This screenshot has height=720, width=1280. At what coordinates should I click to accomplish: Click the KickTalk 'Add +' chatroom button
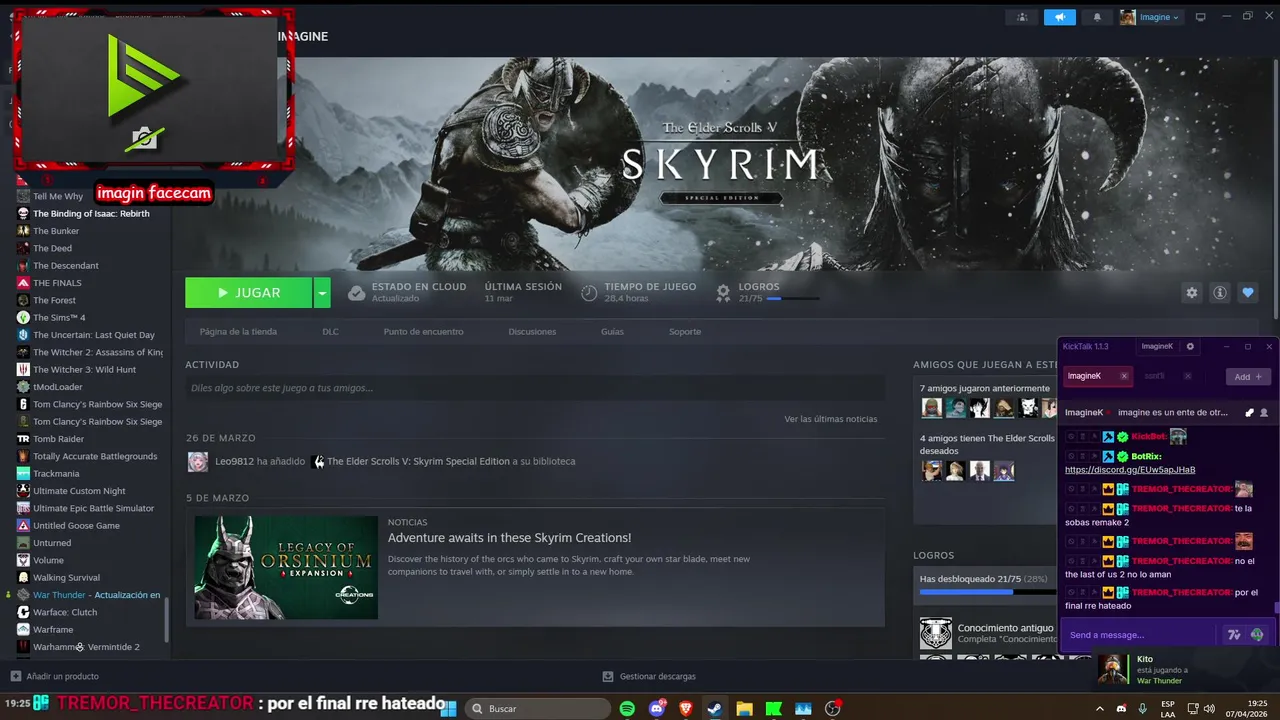[x=1248, y=377]
